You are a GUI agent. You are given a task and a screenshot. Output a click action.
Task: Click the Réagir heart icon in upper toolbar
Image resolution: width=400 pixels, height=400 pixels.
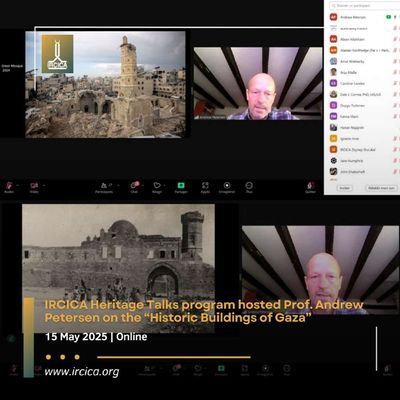click(x=157, y=185)
